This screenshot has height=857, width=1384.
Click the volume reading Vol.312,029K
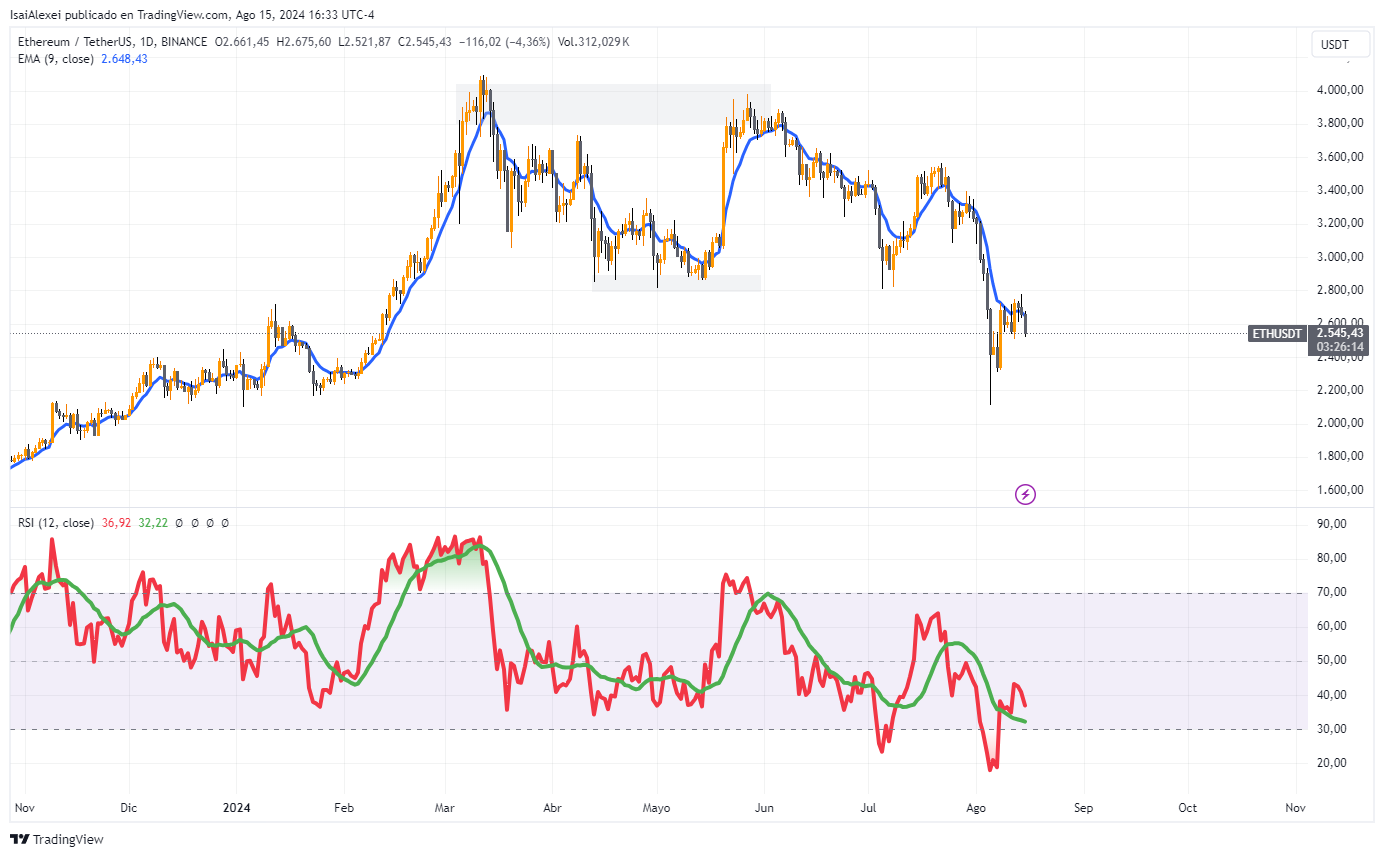pyautogui.click(x=594, y=41)
